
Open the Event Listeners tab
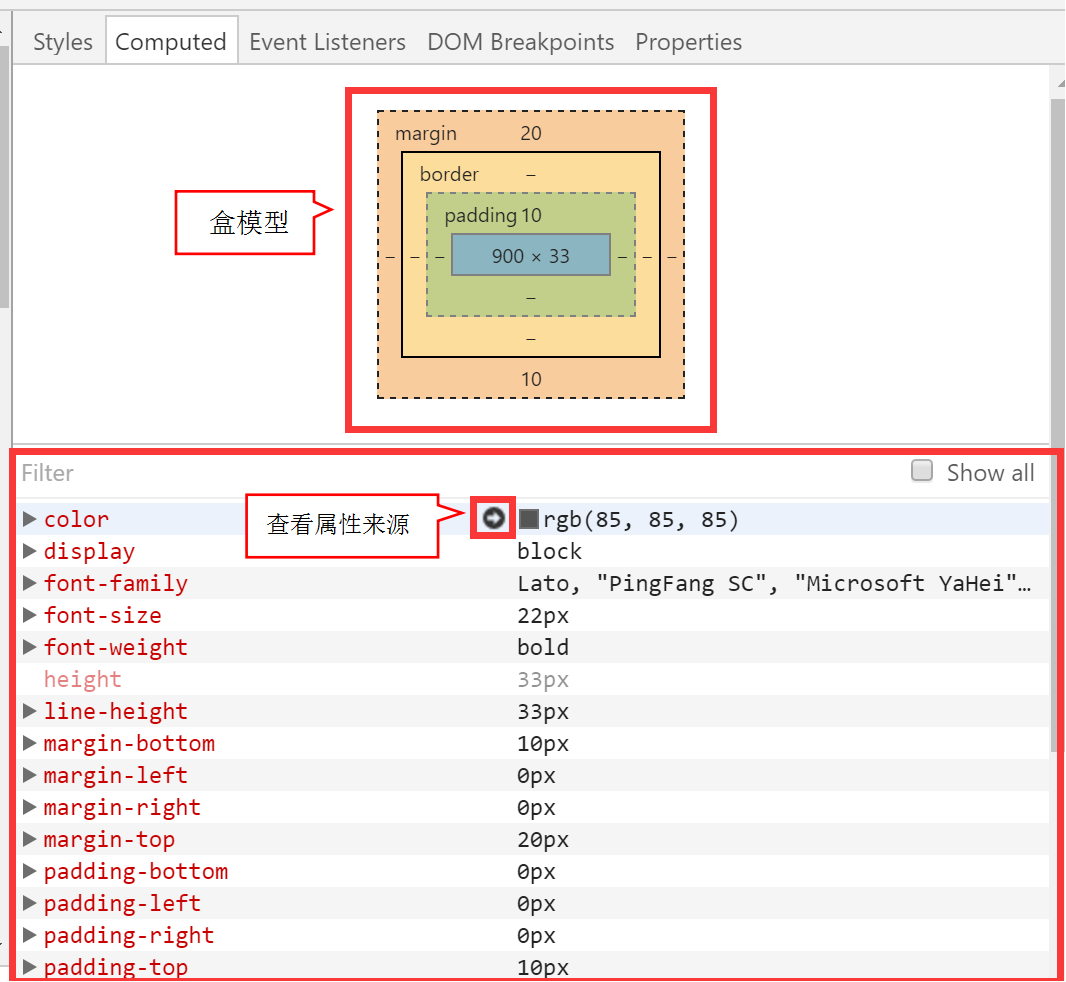pos(327,42)
